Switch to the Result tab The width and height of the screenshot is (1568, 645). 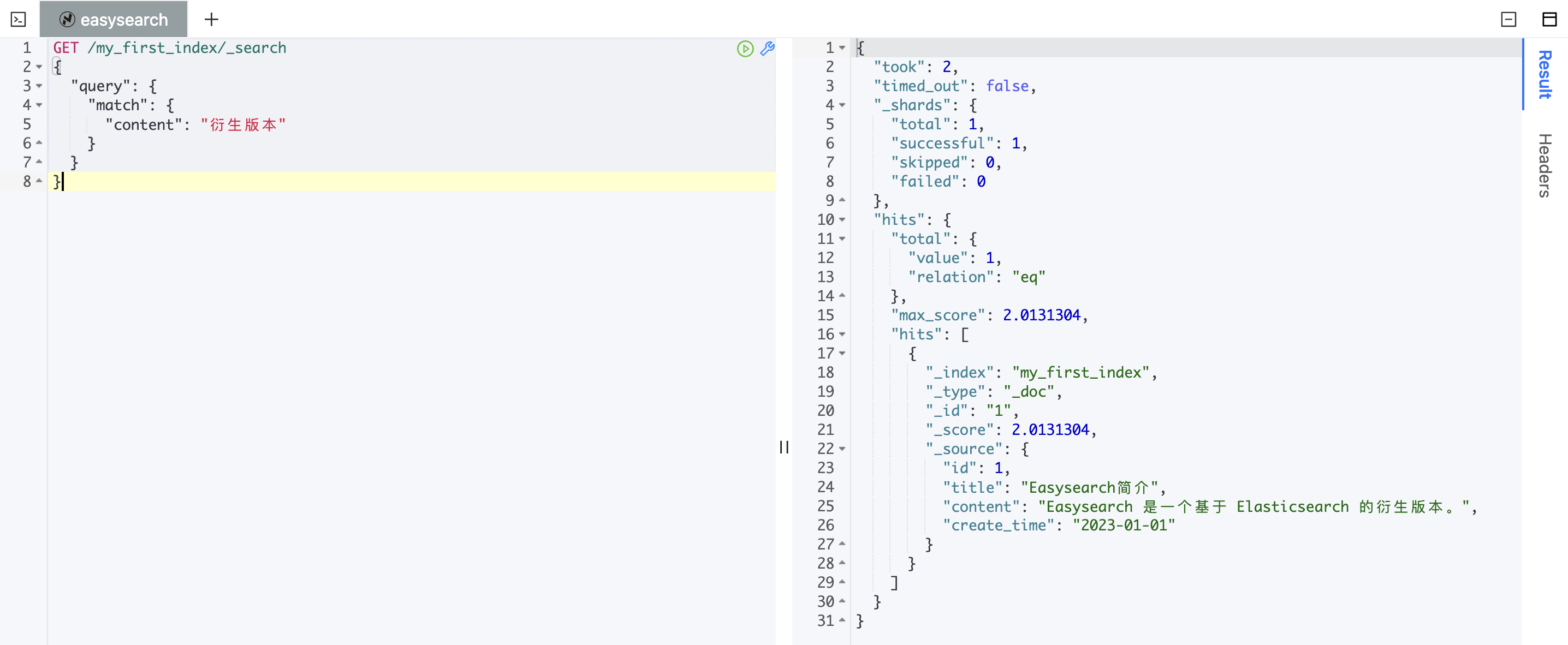tap(1545, 74)
